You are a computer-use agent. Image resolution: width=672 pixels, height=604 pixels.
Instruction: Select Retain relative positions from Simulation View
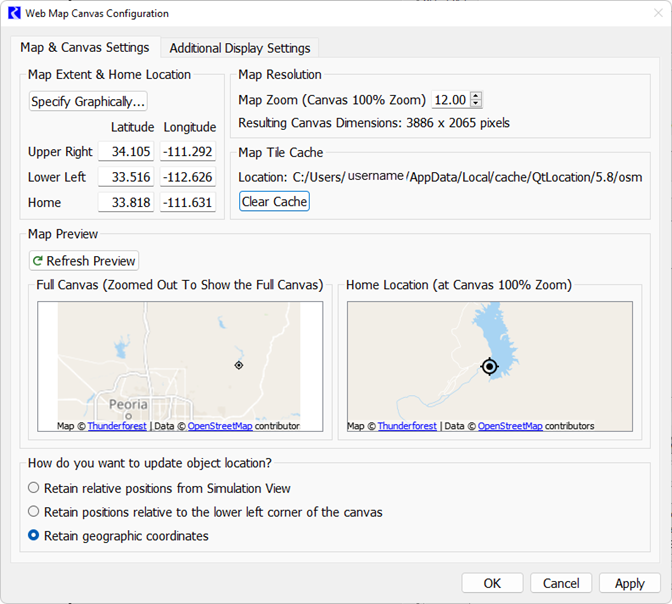34,488
